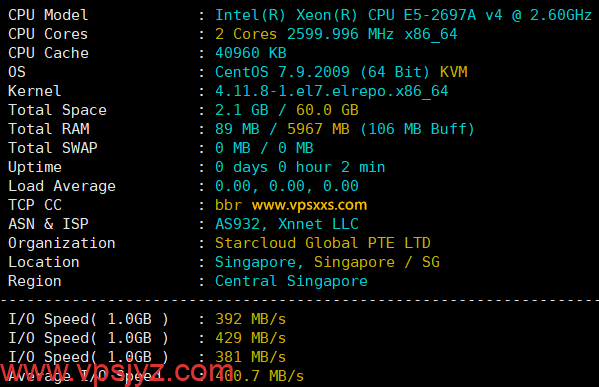Click the 'SG' country code

point(431,262)
